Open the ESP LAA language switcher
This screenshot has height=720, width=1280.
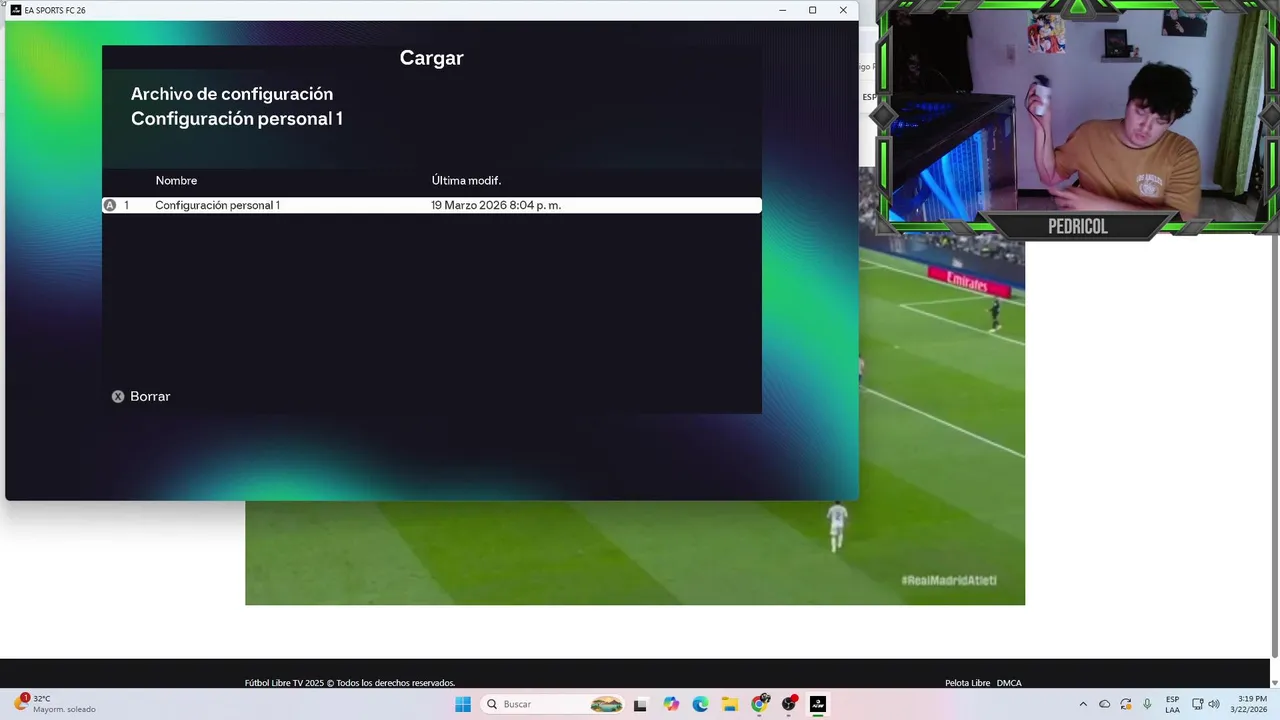point(1172,704)
